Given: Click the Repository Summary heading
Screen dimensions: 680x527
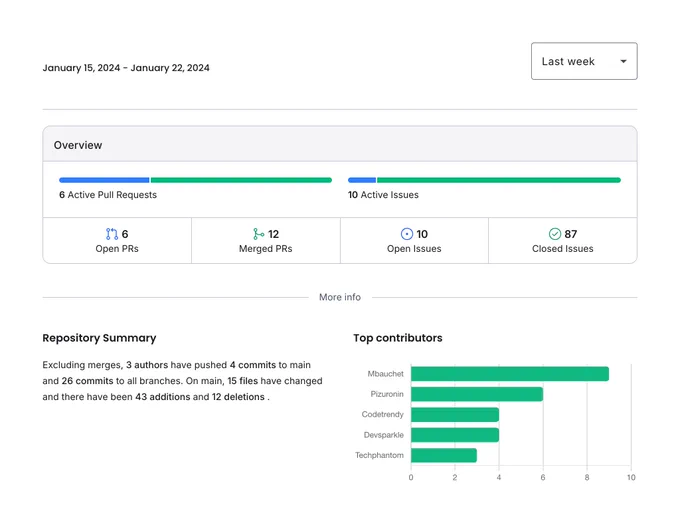Looking at the screenshot, I should click(99, 338).
